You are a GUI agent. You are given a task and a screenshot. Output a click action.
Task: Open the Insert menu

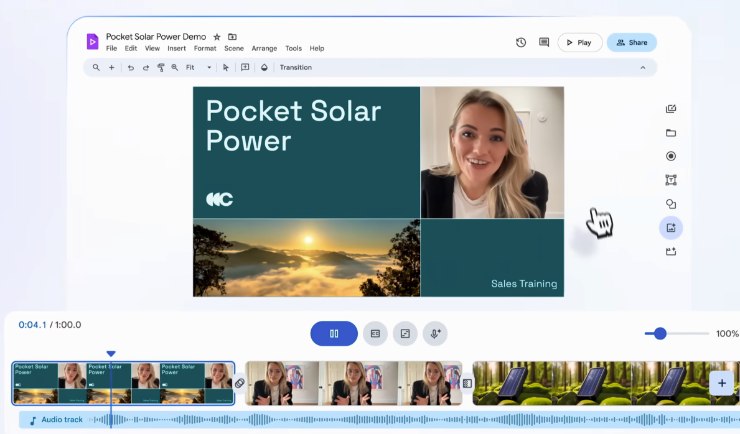(177, 48)
